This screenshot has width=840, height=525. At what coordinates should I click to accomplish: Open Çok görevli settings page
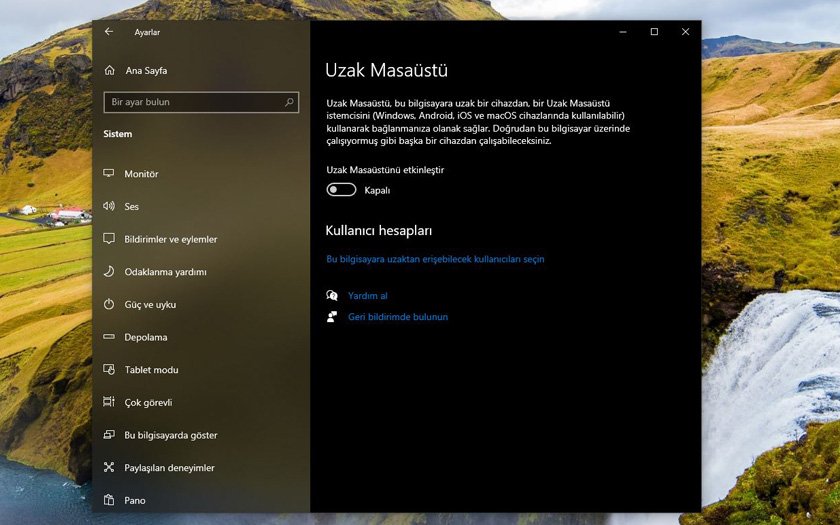[x=148, y=403]
